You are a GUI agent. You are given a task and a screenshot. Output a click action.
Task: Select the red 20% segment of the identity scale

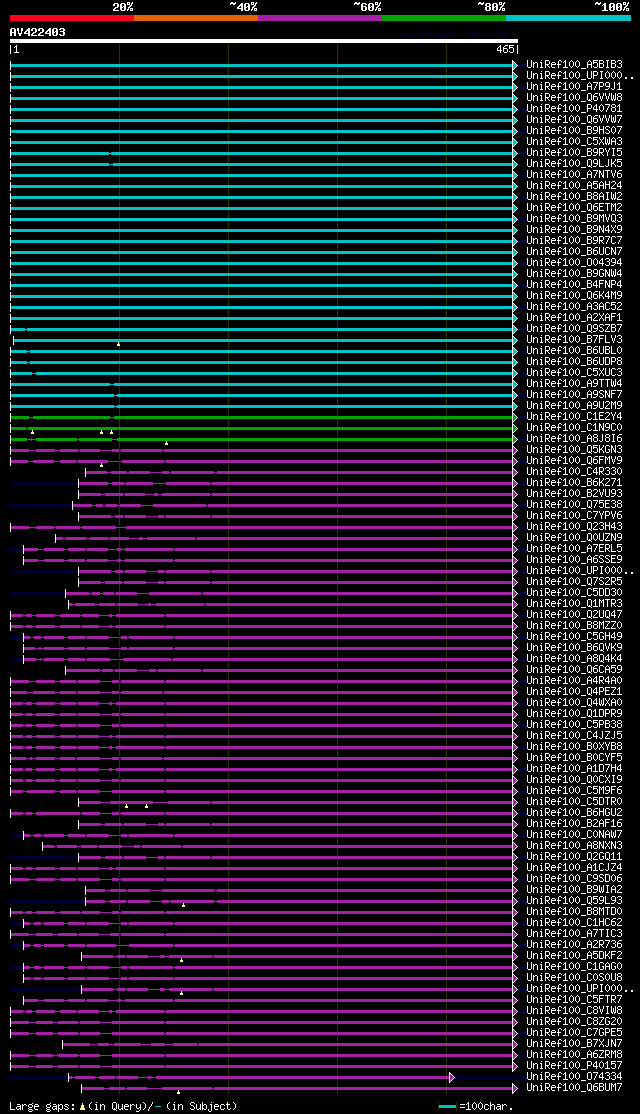72,18
